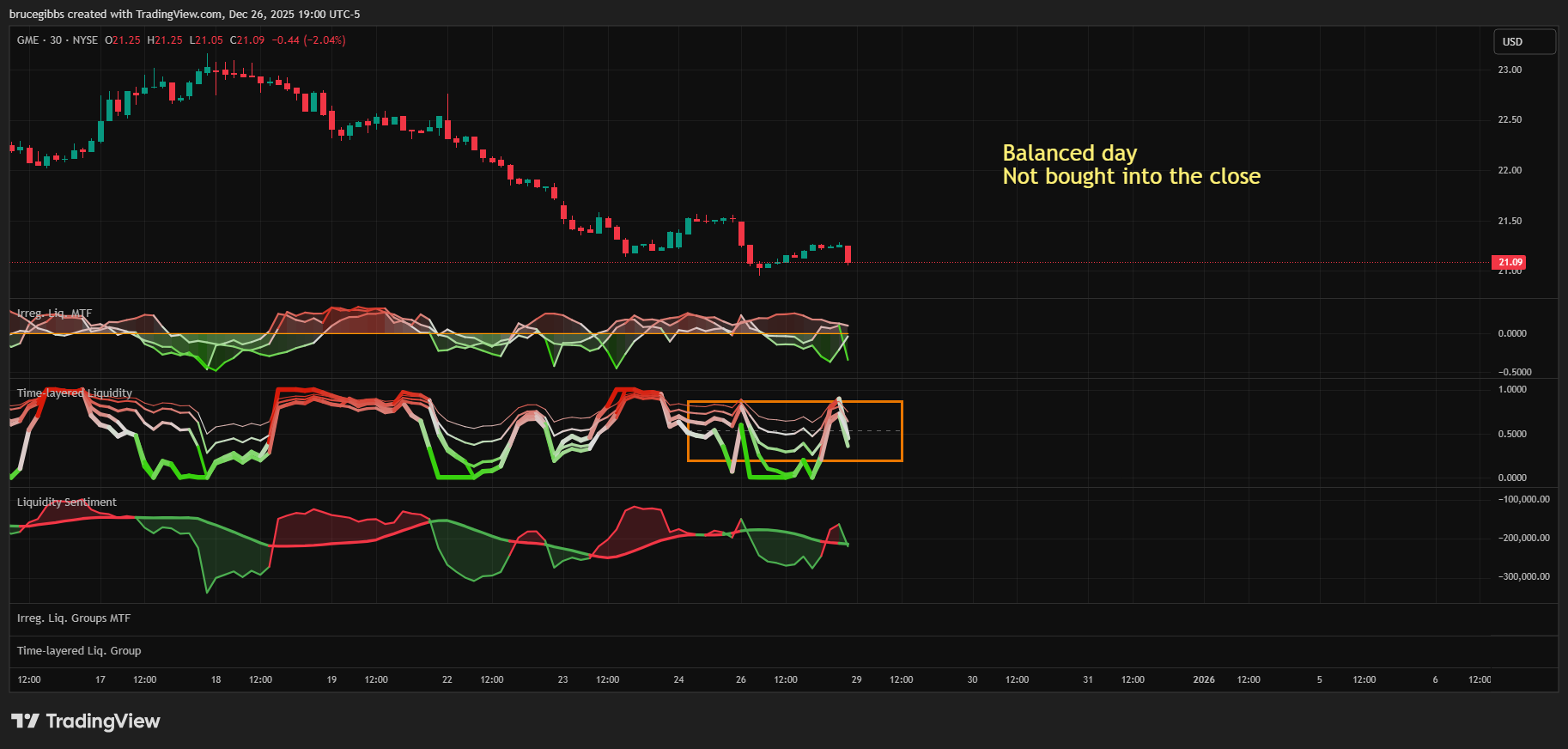This screenshot has width=1568, height=749.
Task: Click the 22.00 level on price scale
Action: [x=1510, y=170]
